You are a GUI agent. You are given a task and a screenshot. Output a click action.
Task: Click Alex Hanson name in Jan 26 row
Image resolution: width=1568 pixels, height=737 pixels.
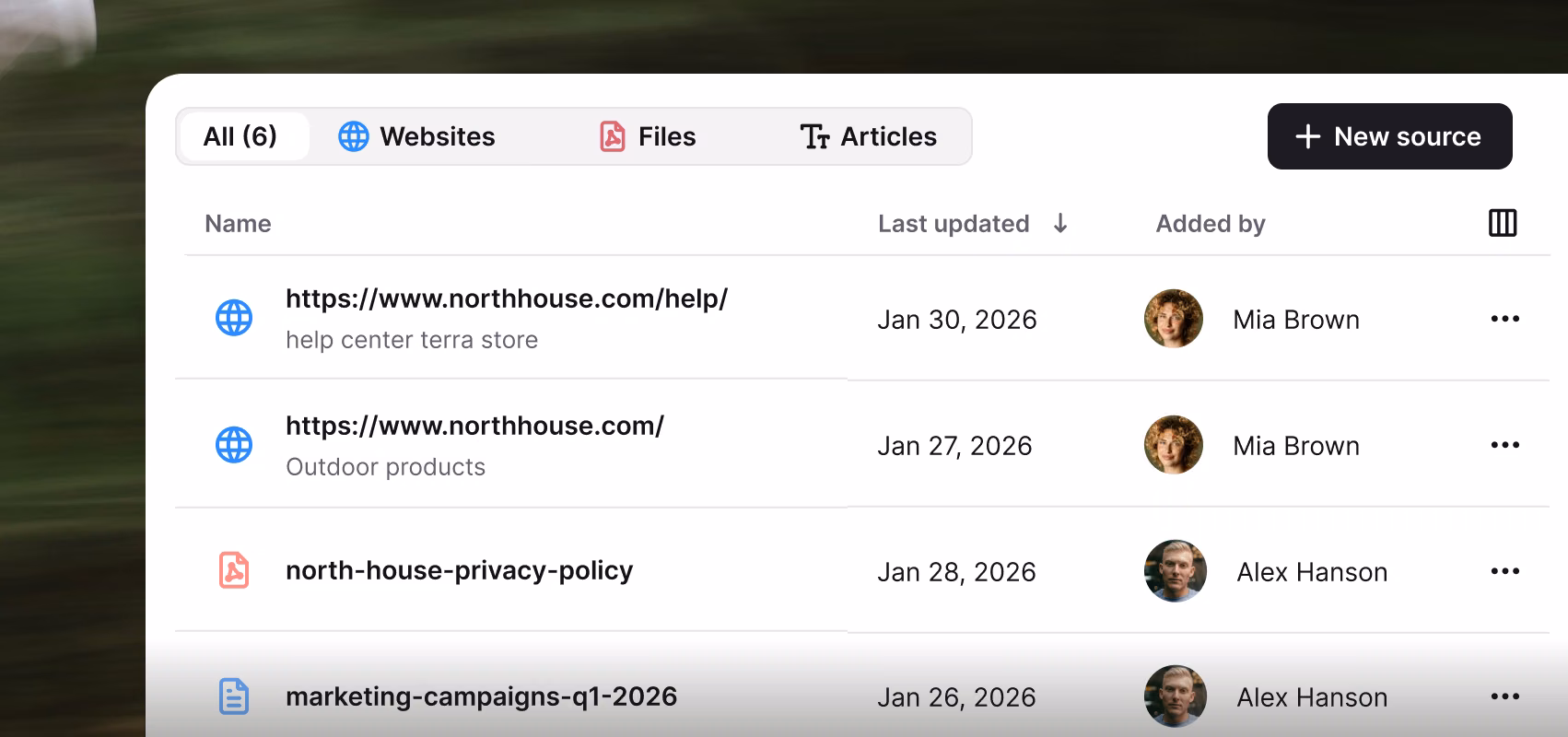pyautogui.click(x=1312, y=697)
